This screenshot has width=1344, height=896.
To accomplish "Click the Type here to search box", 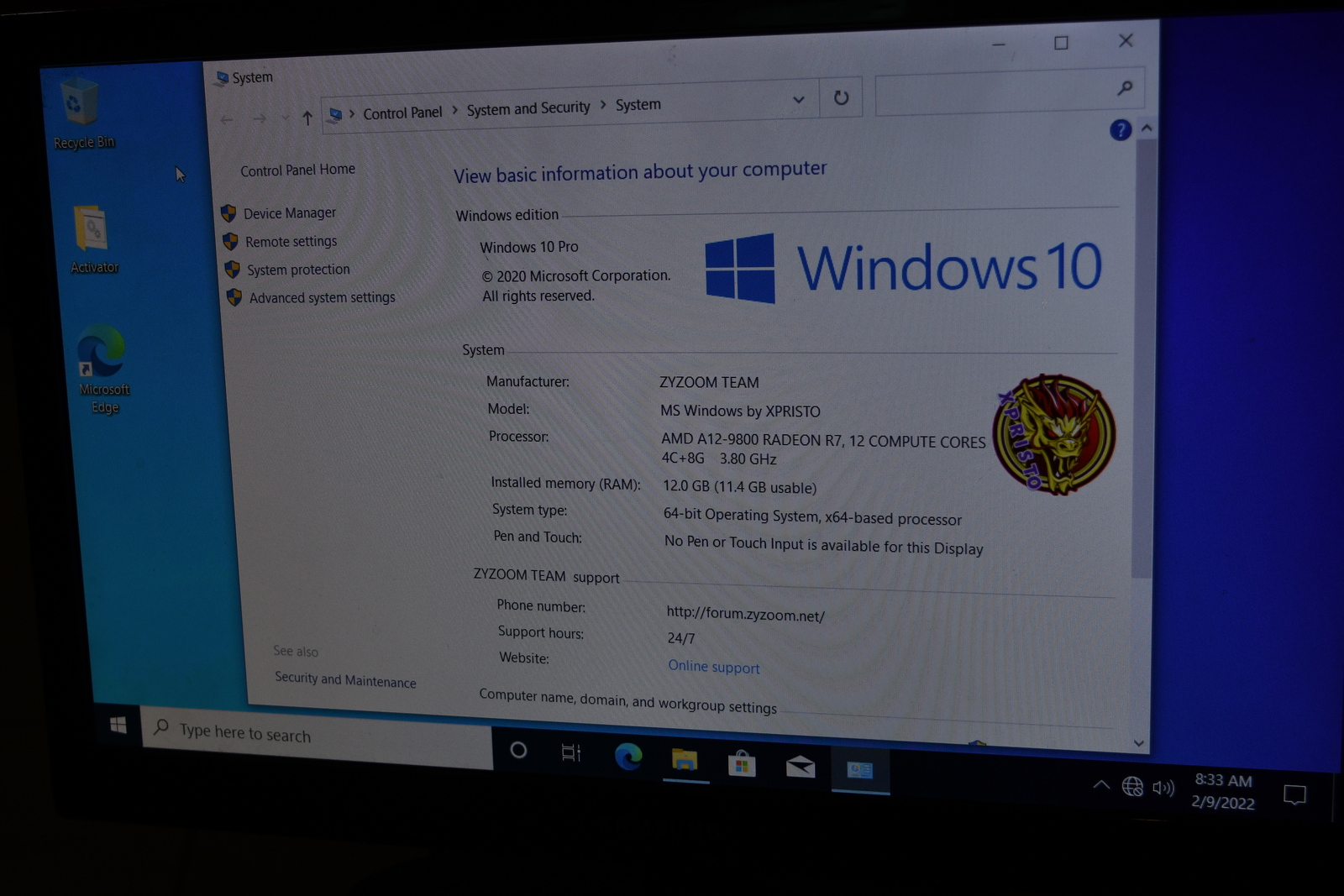I will [318, 736].
